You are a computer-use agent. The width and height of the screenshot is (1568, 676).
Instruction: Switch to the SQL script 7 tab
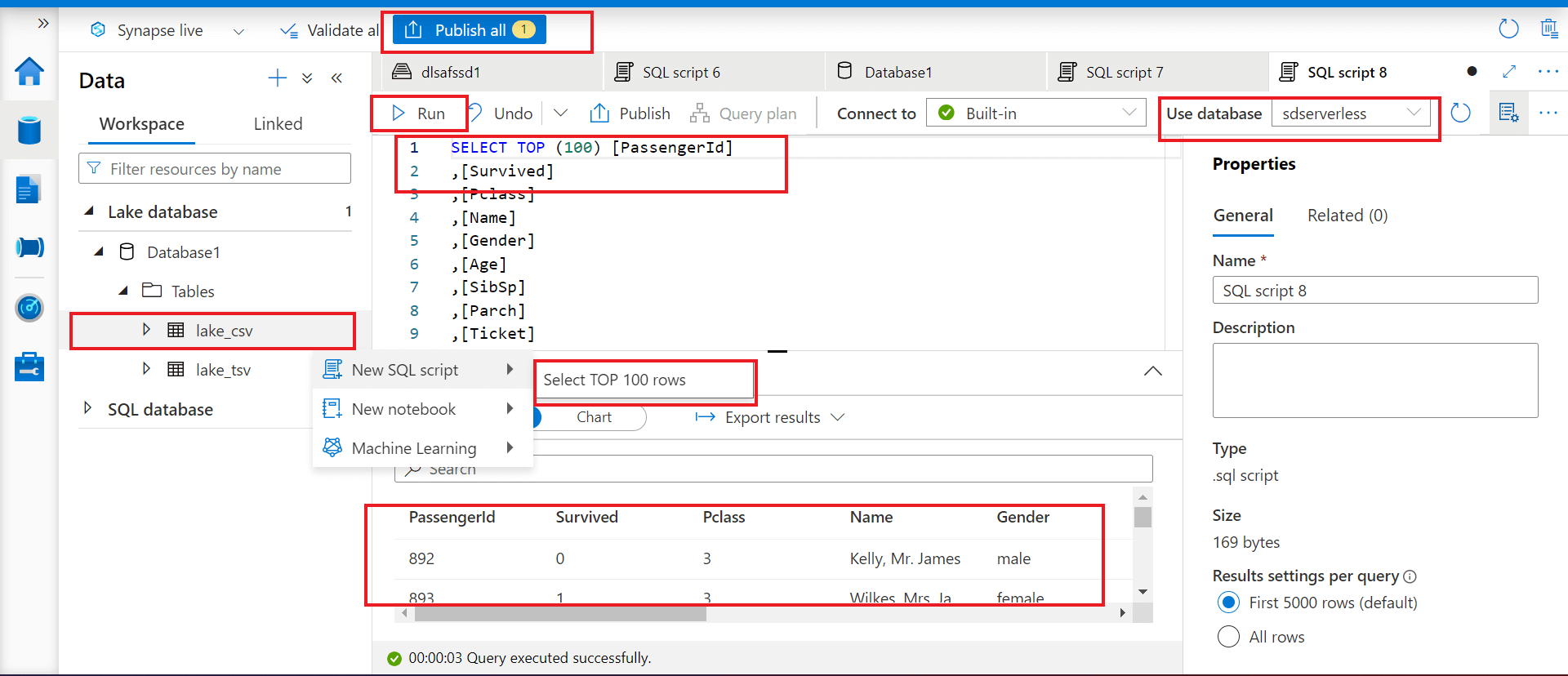[1157, 72]
